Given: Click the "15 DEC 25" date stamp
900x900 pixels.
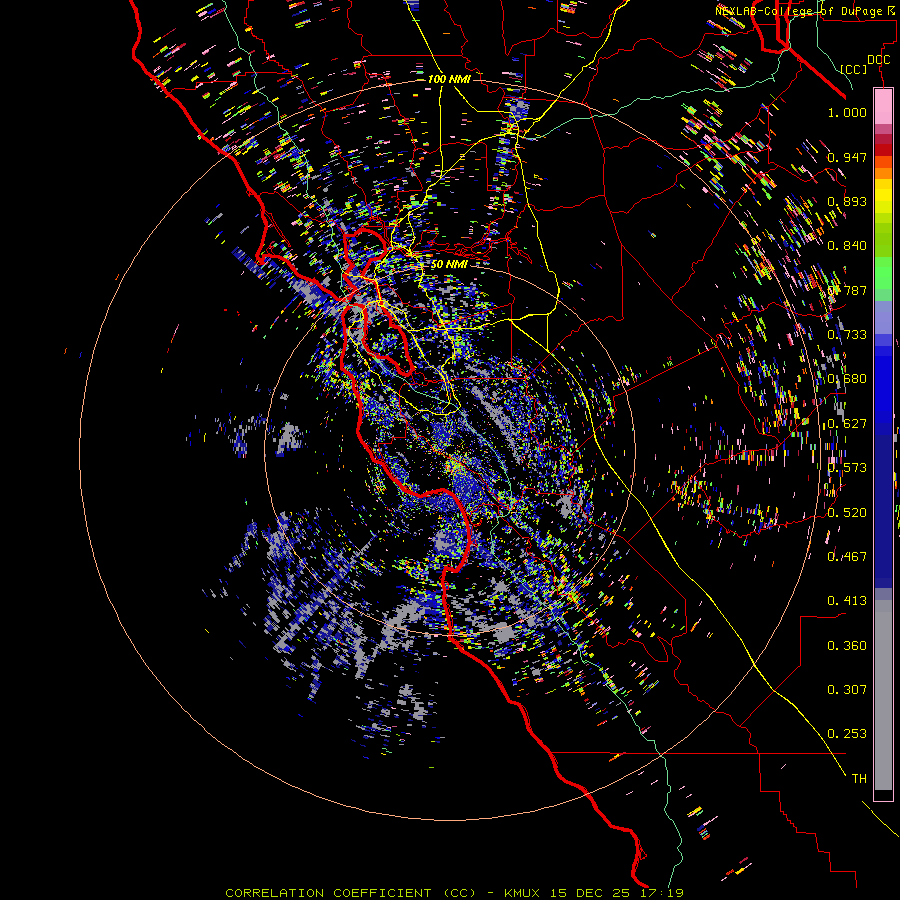Looking at the screenshot, I should pos(589,893).
